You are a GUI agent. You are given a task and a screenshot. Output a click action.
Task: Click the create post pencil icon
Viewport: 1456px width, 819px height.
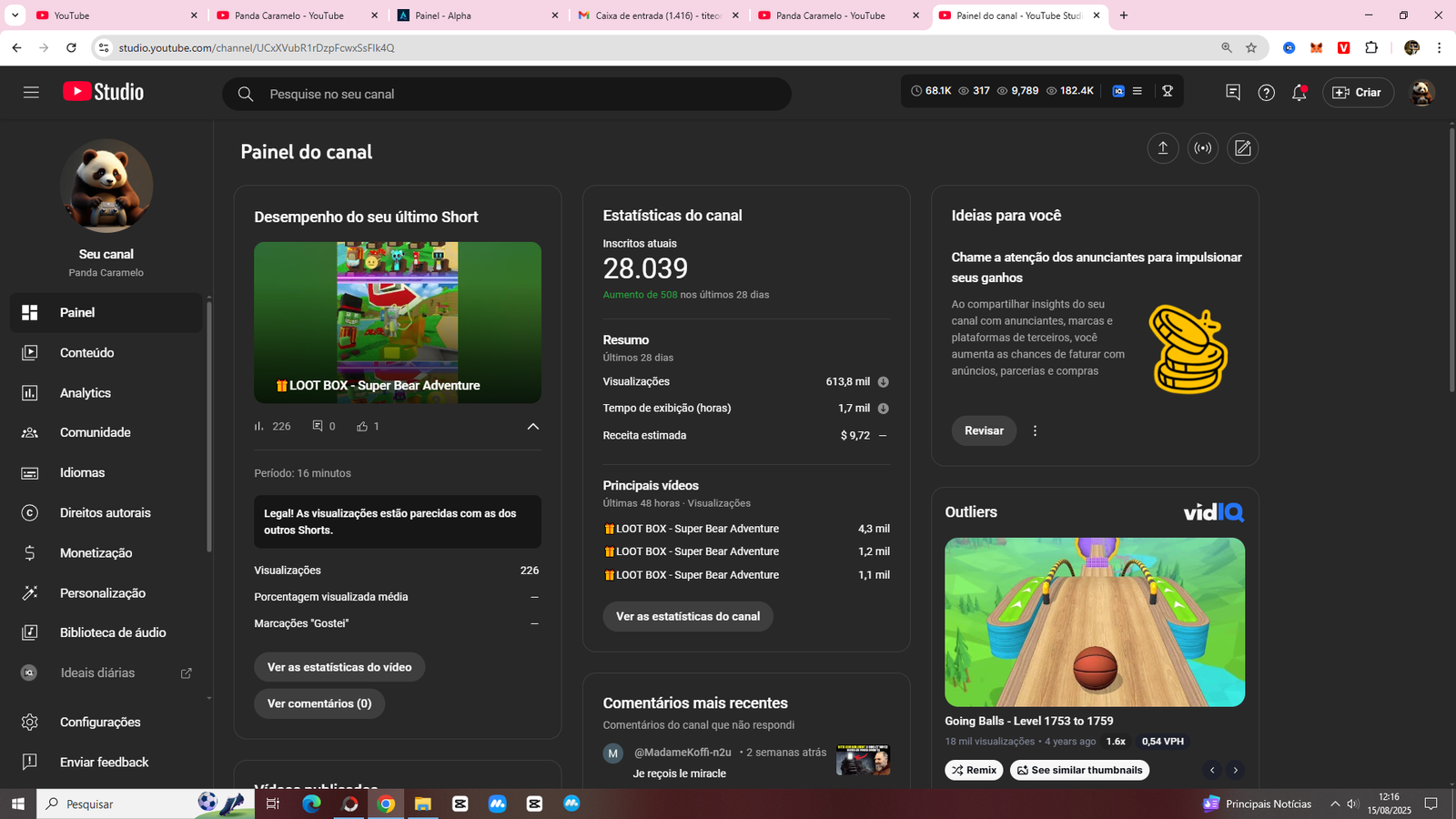tap(1243, 148)
